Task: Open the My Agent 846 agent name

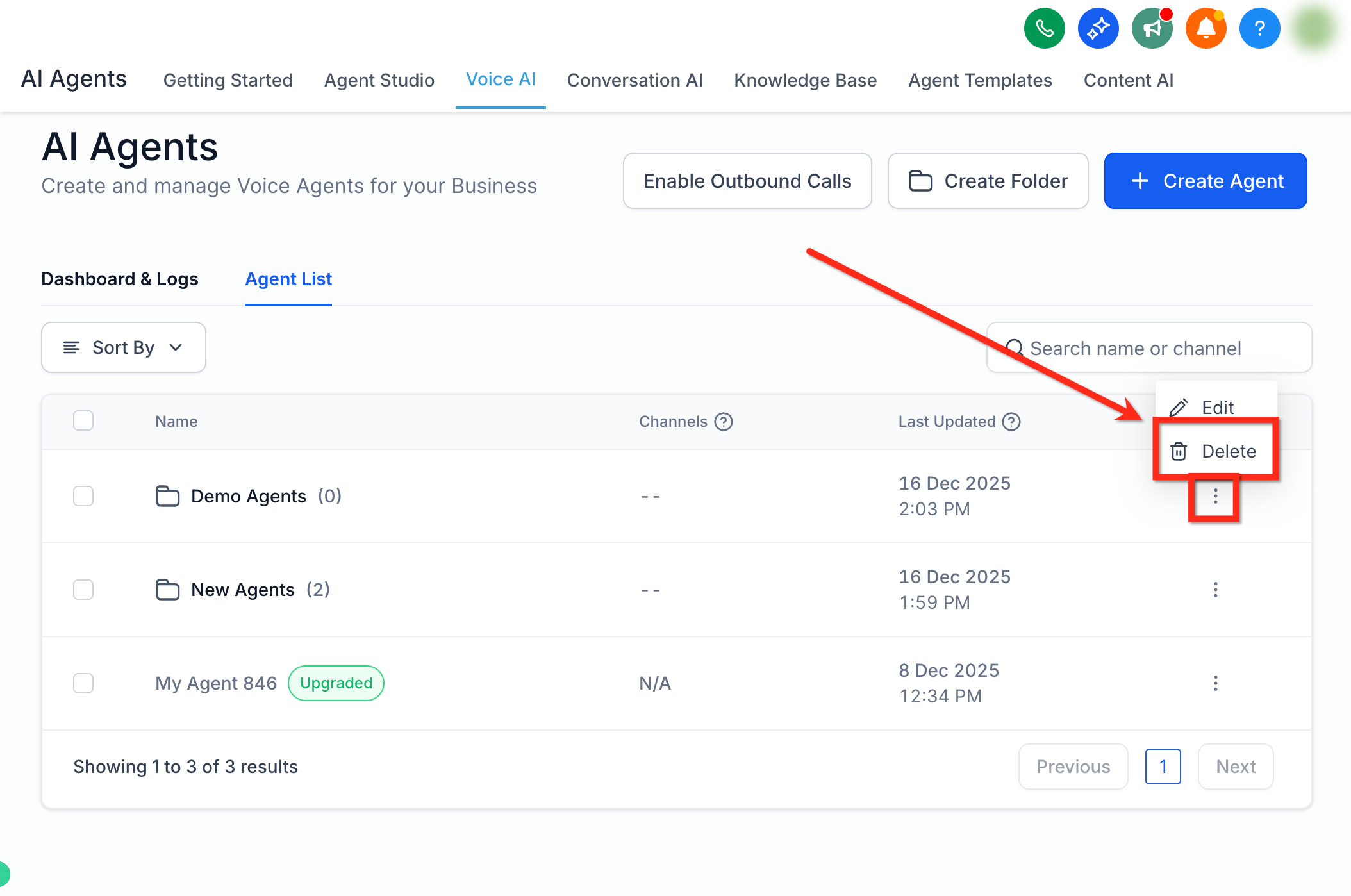Action: click(217, 683)
